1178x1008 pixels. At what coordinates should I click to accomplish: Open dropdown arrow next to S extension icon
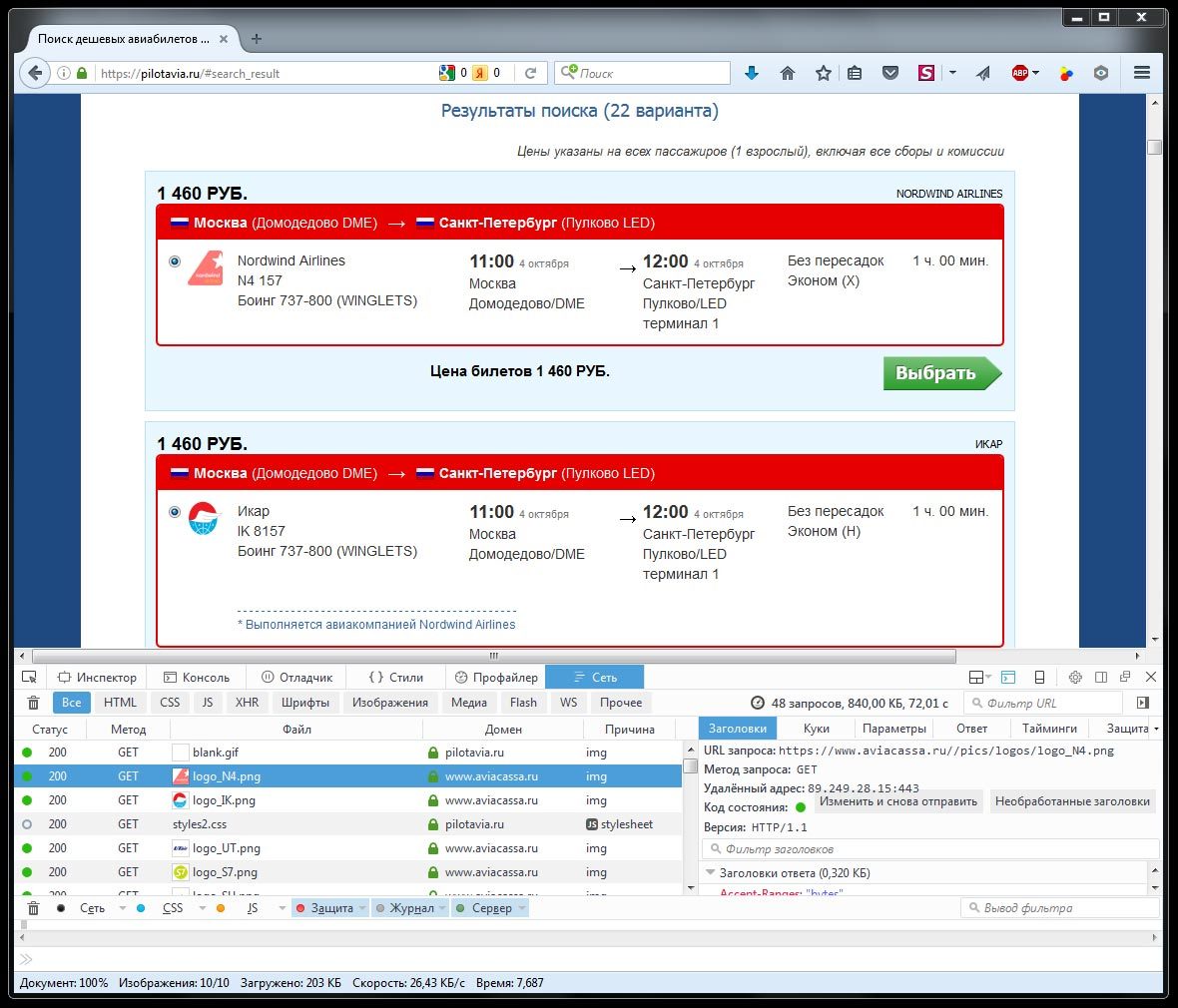[952, 73]
